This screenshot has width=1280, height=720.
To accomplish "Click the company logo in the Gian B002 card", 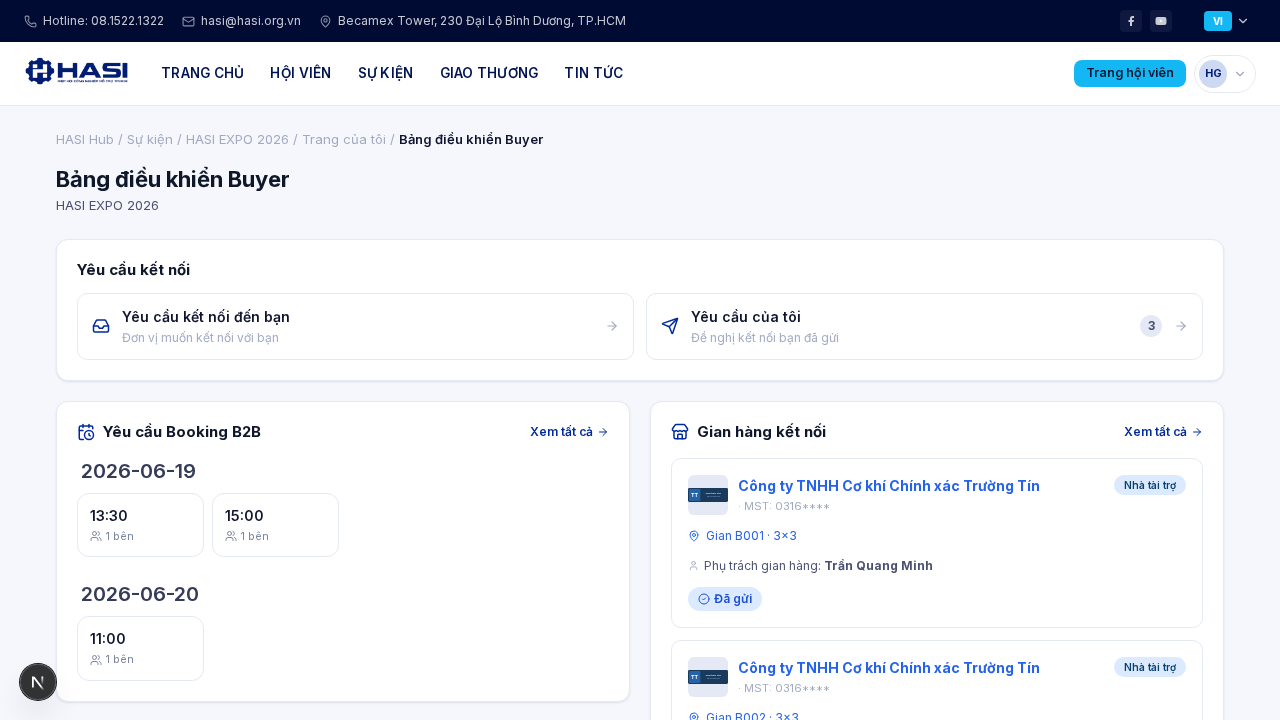I will [x=708, y=677].
